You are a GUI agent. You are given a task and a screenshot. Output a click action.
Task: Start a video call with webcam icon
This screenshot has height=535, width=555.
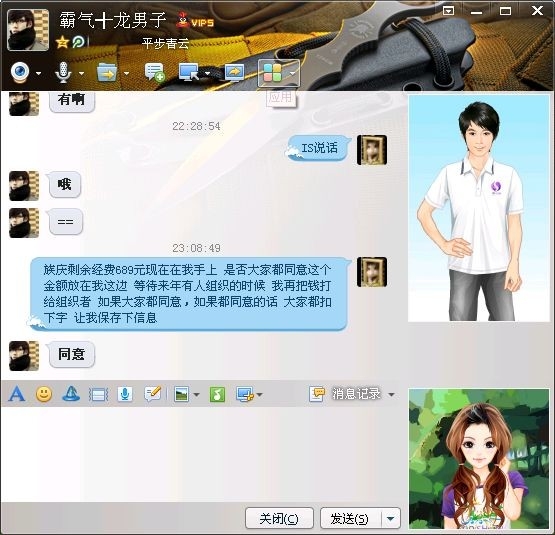coord(20,73)
